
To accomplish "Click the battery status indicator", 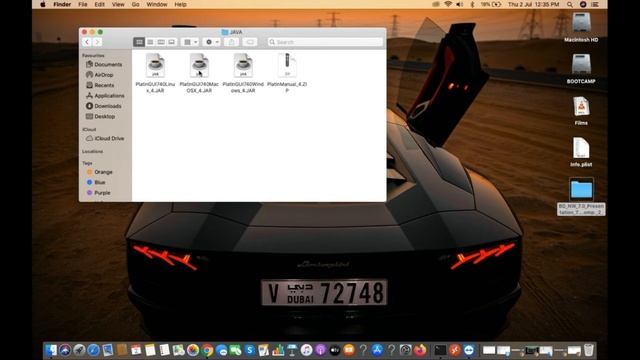I will [491, 4].
